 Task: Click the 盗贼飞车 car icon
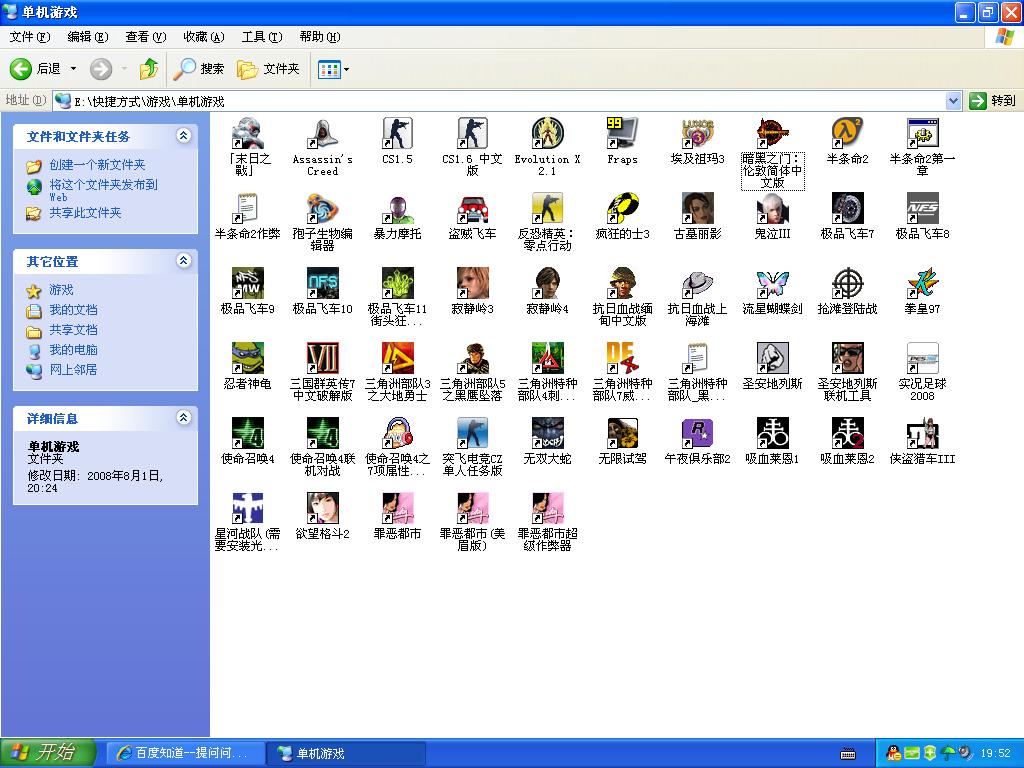point(472,209)
